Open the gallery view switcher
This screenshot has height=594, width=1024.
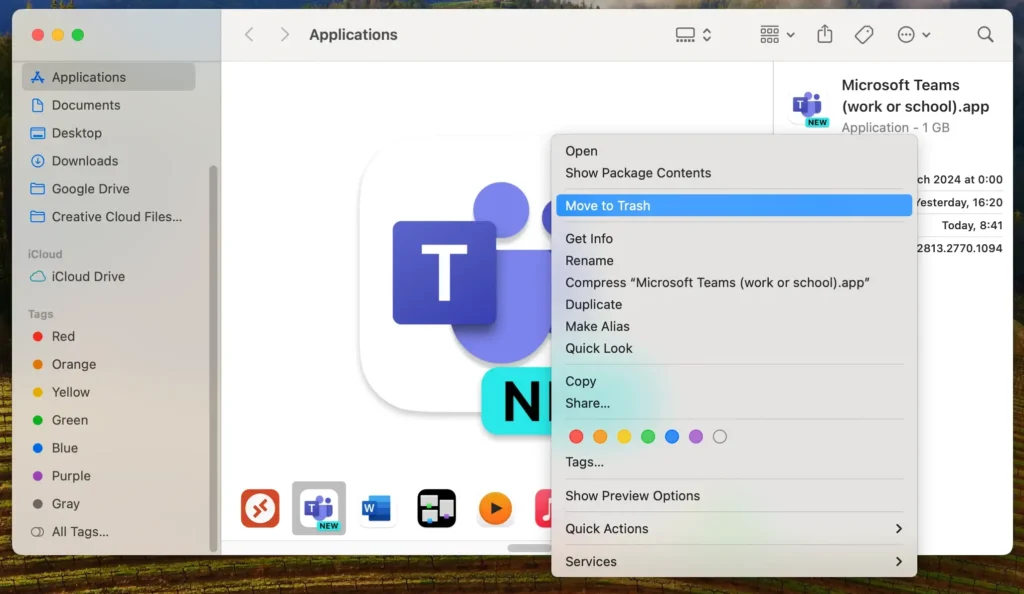click(693, 35)
